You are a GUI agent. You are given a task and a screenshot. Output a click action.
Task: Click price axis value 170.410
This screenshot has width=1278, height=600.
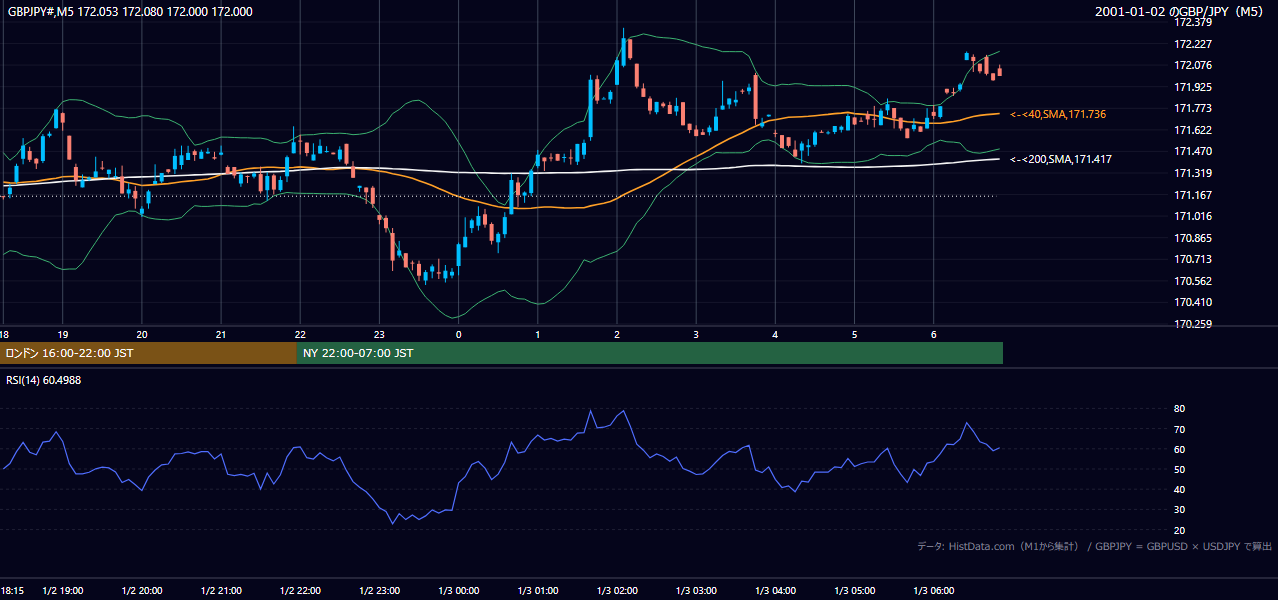pos(1193,303)
